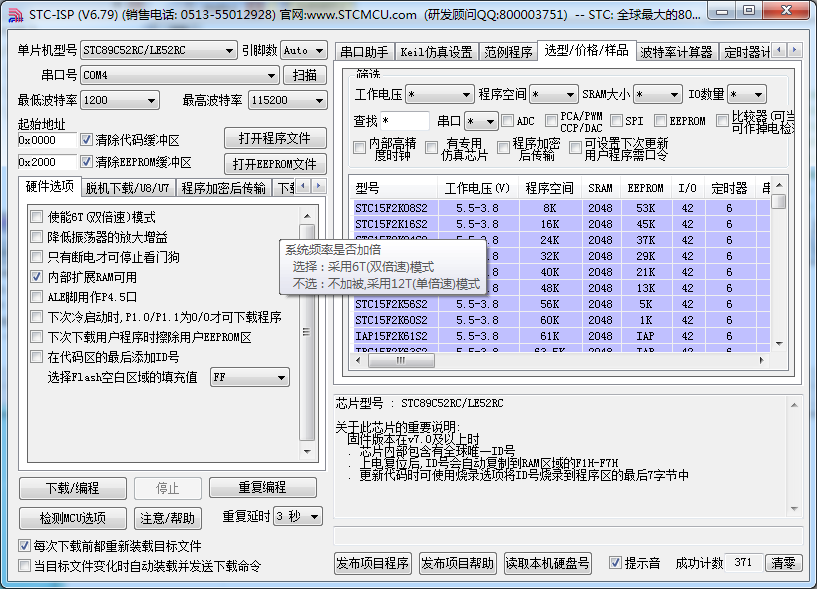
Task: Click up arrow of chip table scrollbar
Action: pyautogui.click(x=779, y=185)
